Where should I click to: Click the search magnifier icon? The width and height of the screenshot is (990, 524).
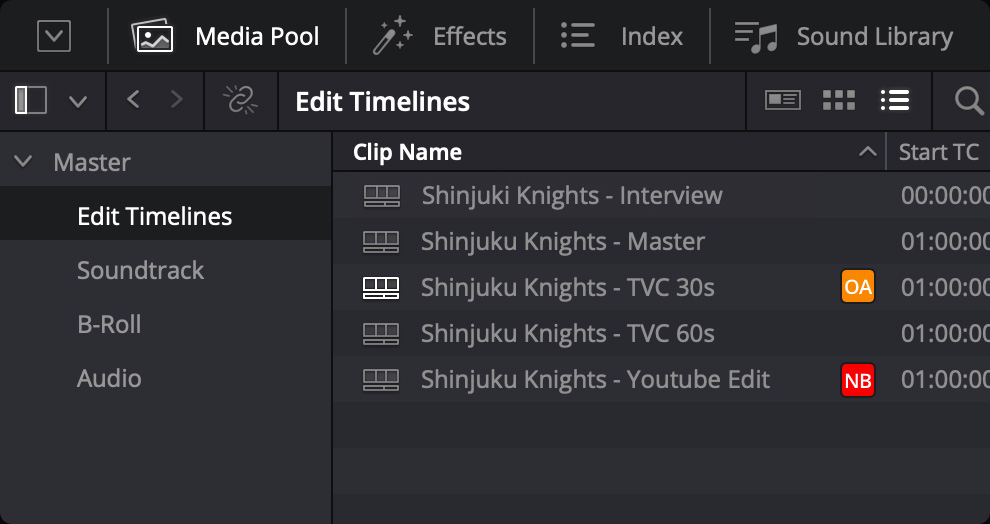coord(968,100)
